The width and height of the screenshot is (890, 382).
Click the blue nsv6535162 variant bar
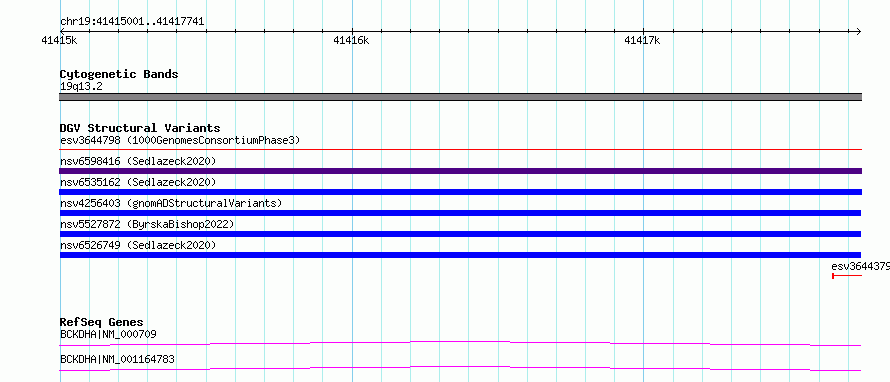point(461,192)
